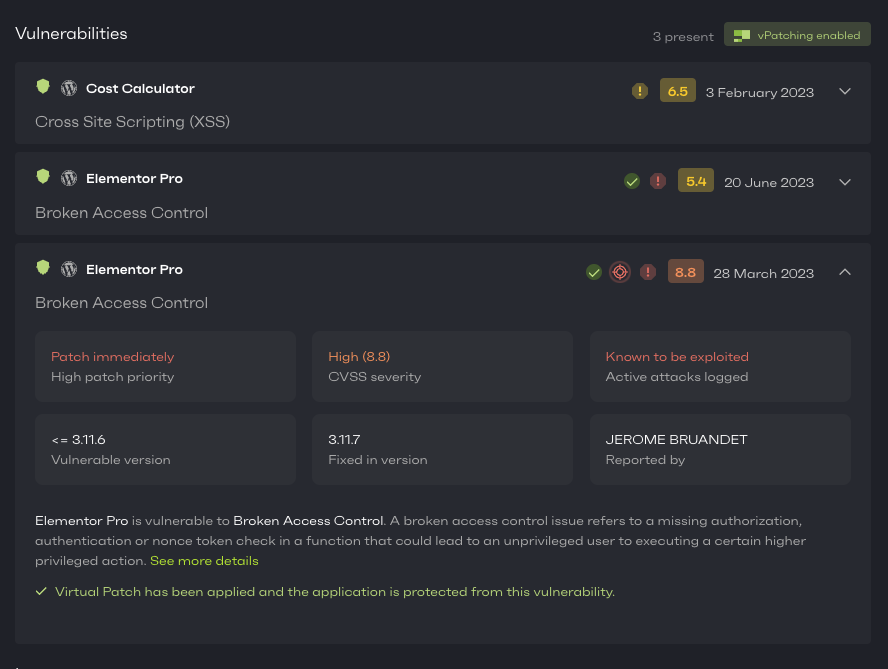Collapse the Elementor Pro 28 March 2023 entry
The width and height of the screenshot is (888, 669).
pyautogui.click(x=845, y=272)
